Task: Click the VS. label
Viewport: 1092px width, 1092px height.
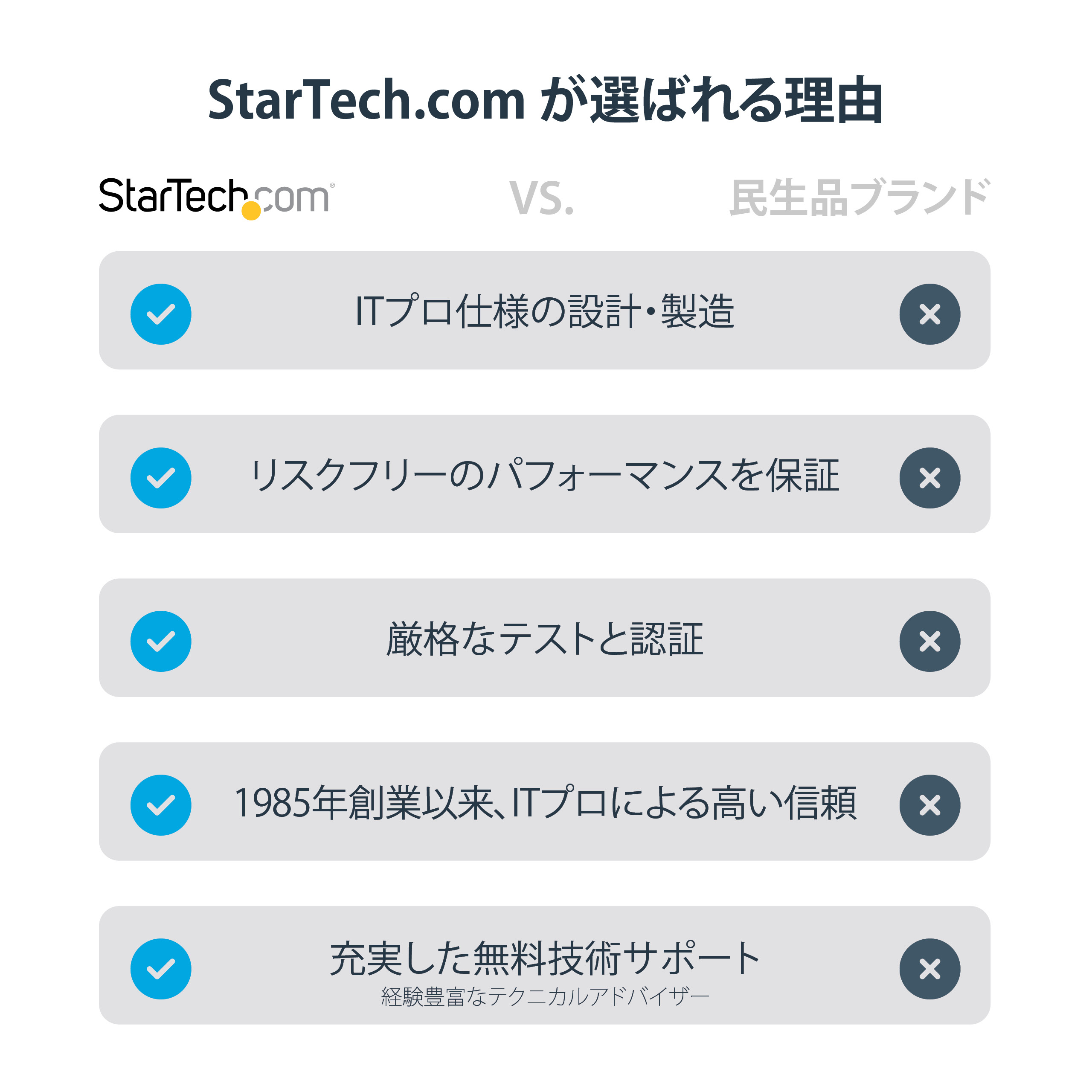Action: coord(541,198)
